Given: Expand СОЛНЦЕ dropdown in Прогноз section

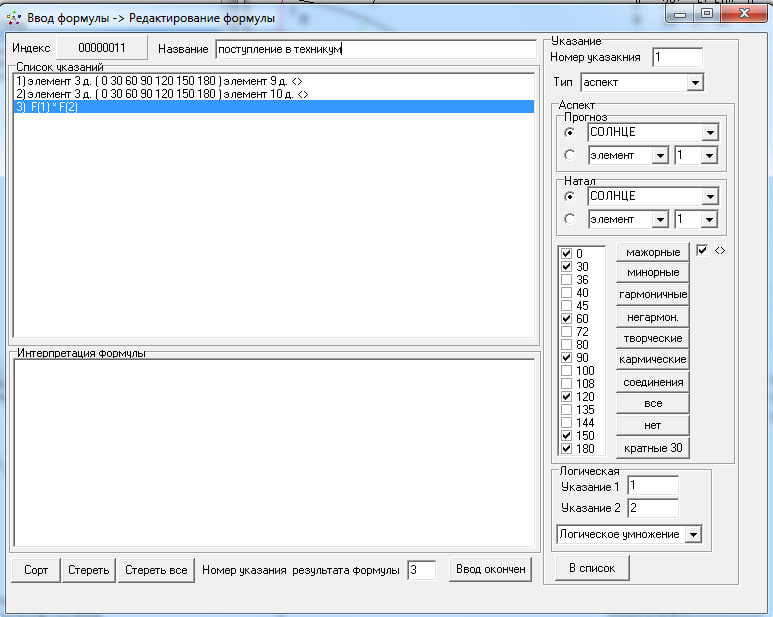Looking at the screenshot, I should click(x=710, y=132).
